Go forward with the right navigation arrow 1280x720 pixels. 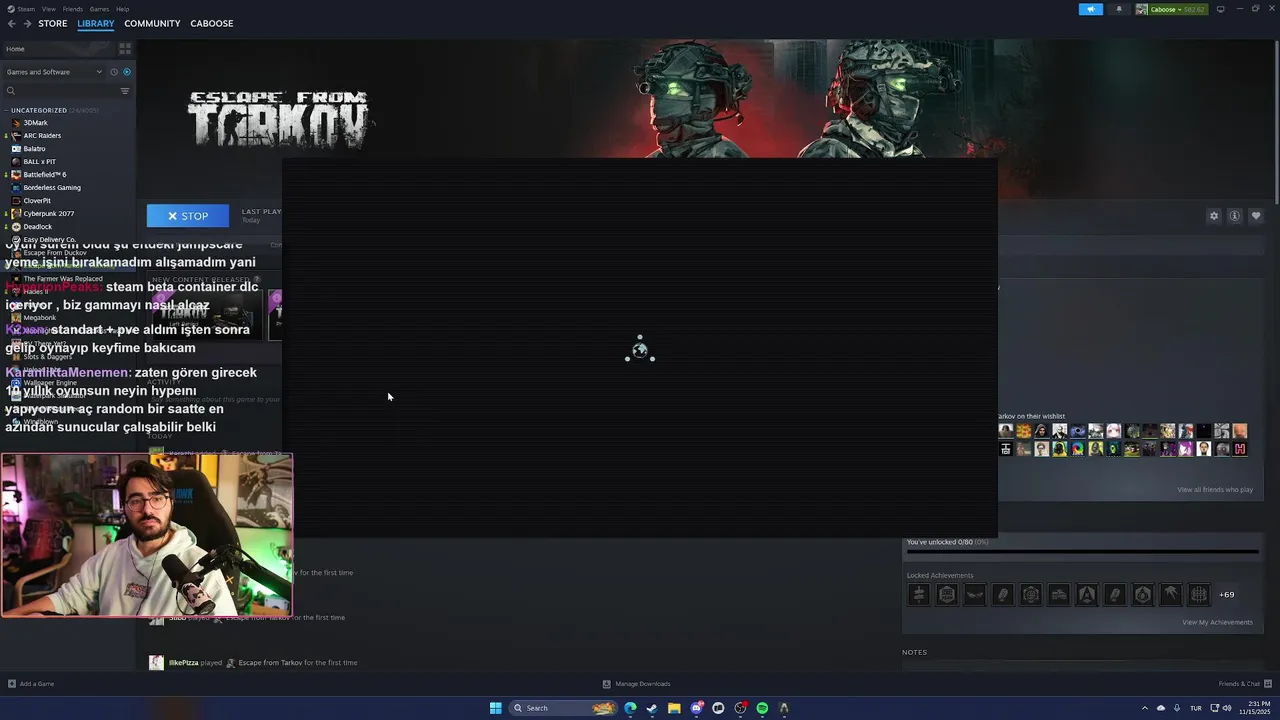coord(27,23)
